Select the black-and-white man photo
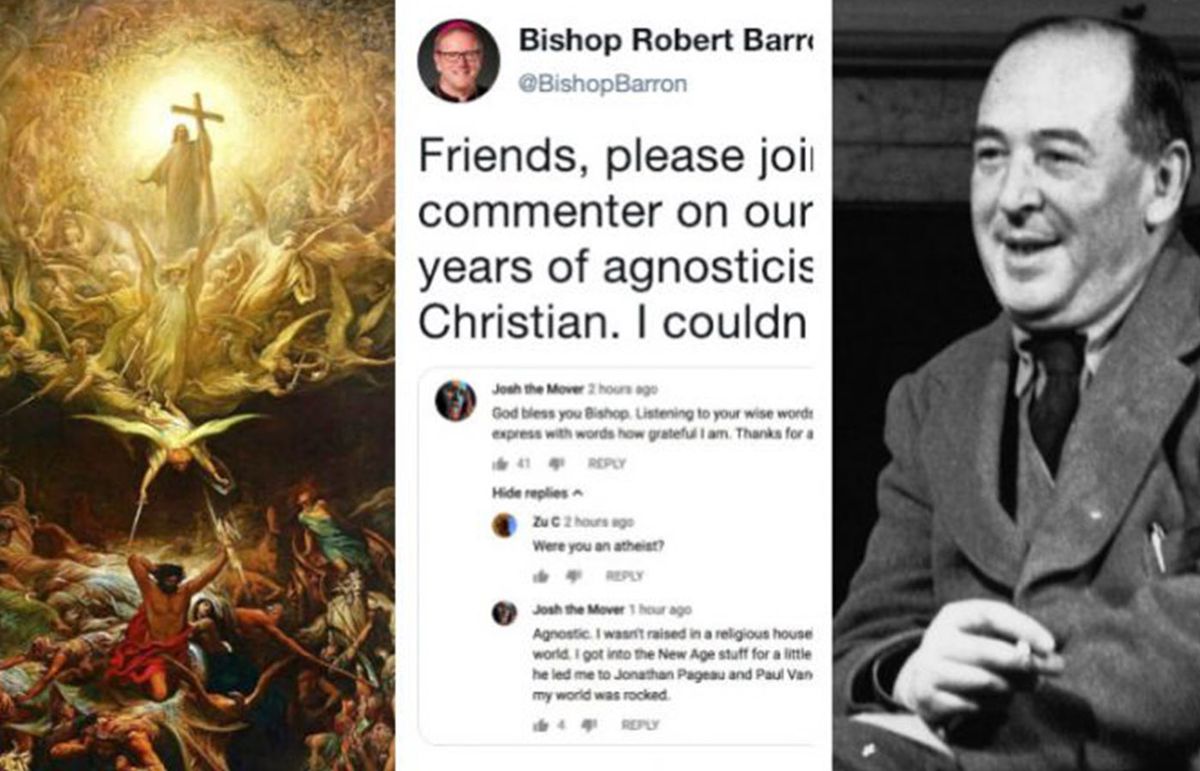The image size is (1200, 771). [1016, 385]
